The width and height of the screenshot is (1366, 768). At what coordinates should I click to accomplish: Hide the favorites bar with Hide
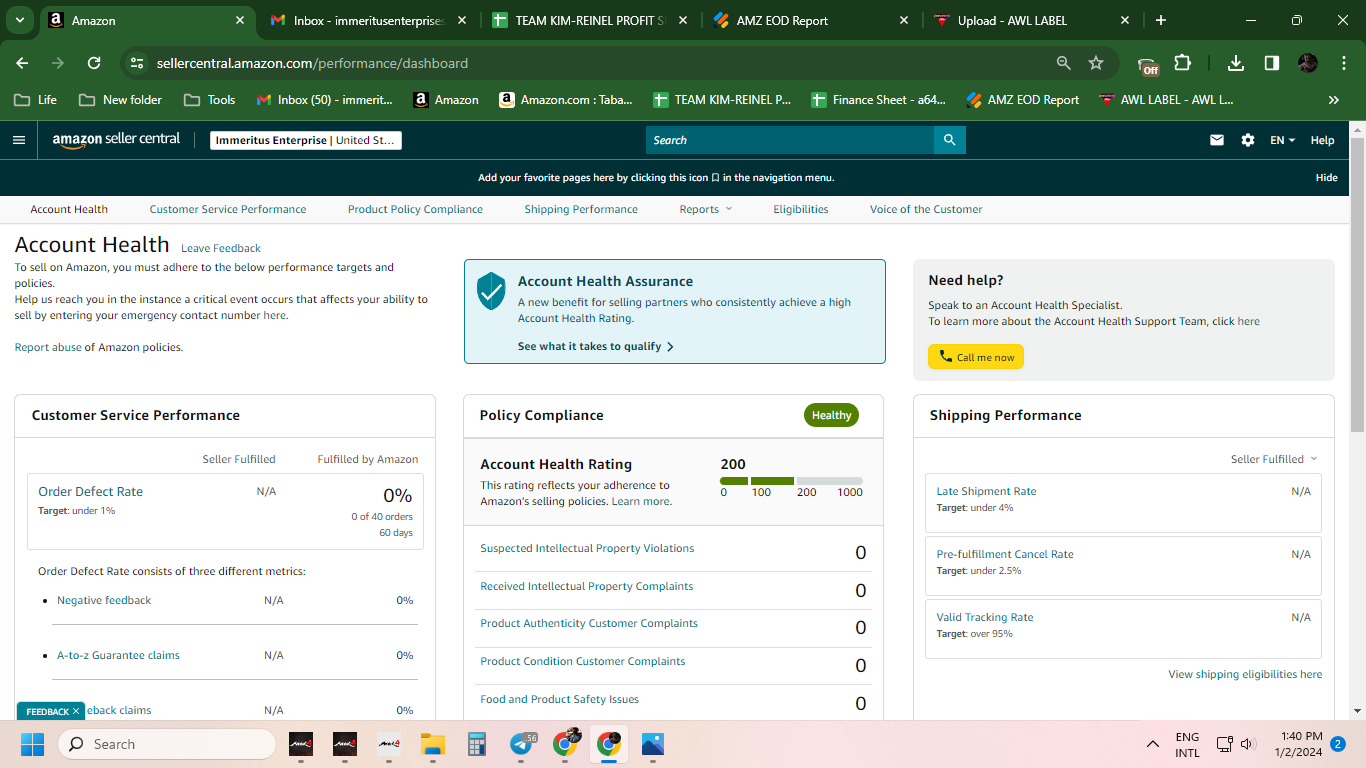pos(1326,177)
